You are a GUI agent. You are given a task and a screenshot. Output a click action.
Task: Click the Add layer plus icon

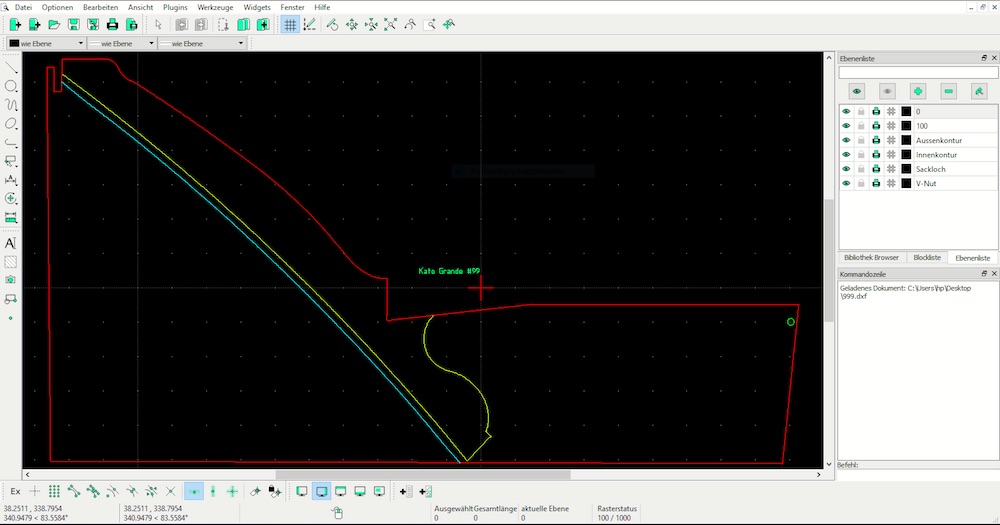click(918, 91)
